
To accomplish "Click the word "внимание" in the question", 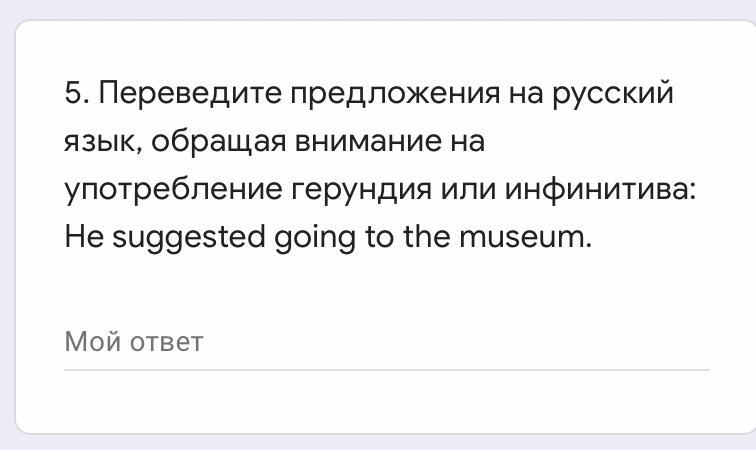I will tap(368, 142).
